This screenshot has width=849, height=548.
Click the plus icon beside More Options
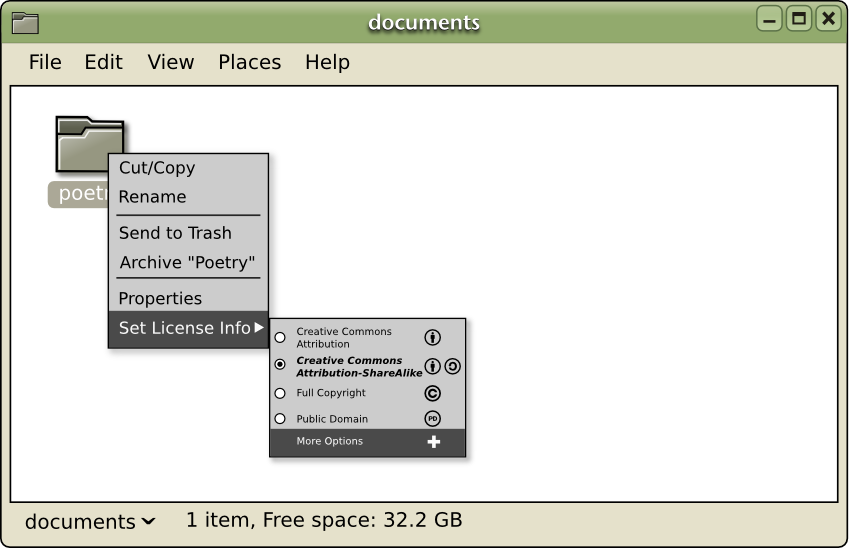434,442
